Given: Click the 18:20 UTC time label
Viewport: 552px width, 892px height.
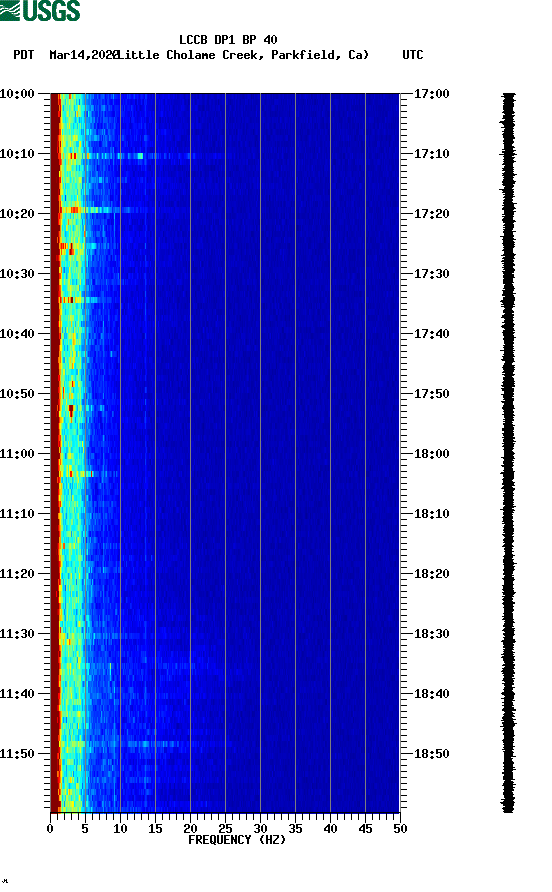Looking at the screenshot, I should tap(431, 574).
